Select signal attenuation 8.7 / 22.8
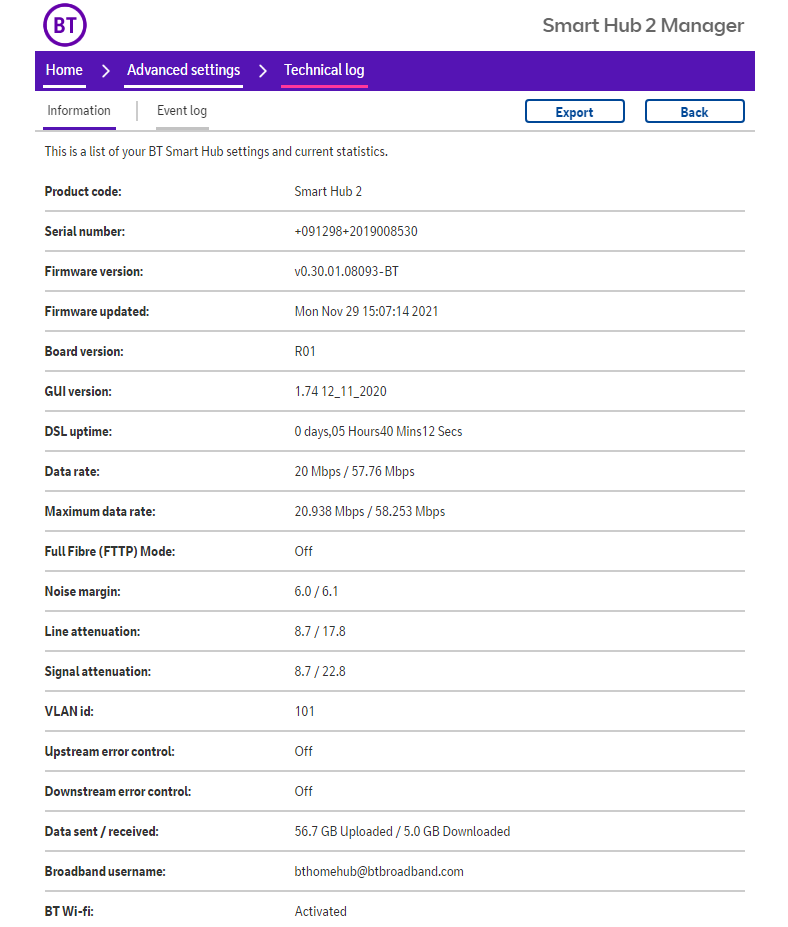The image size is (788, 927). point(320,672)
